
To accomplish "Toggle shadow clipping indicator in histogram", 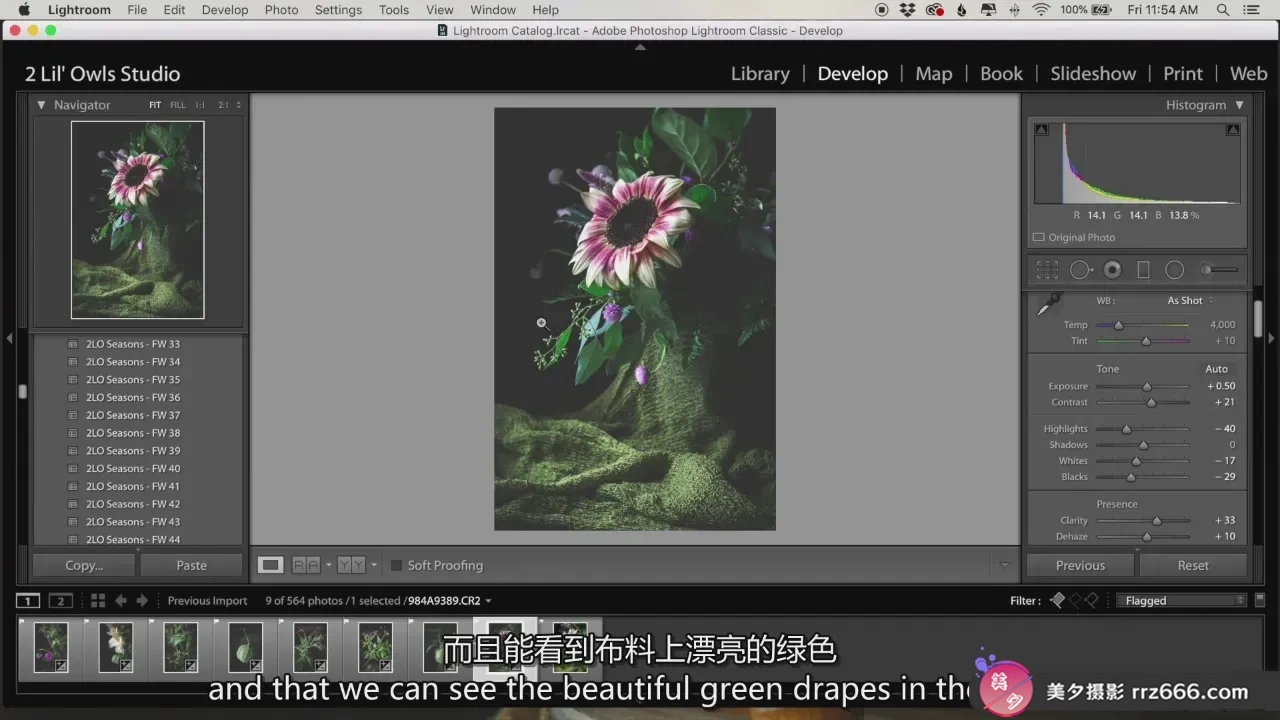I will tap(1042, 130).
